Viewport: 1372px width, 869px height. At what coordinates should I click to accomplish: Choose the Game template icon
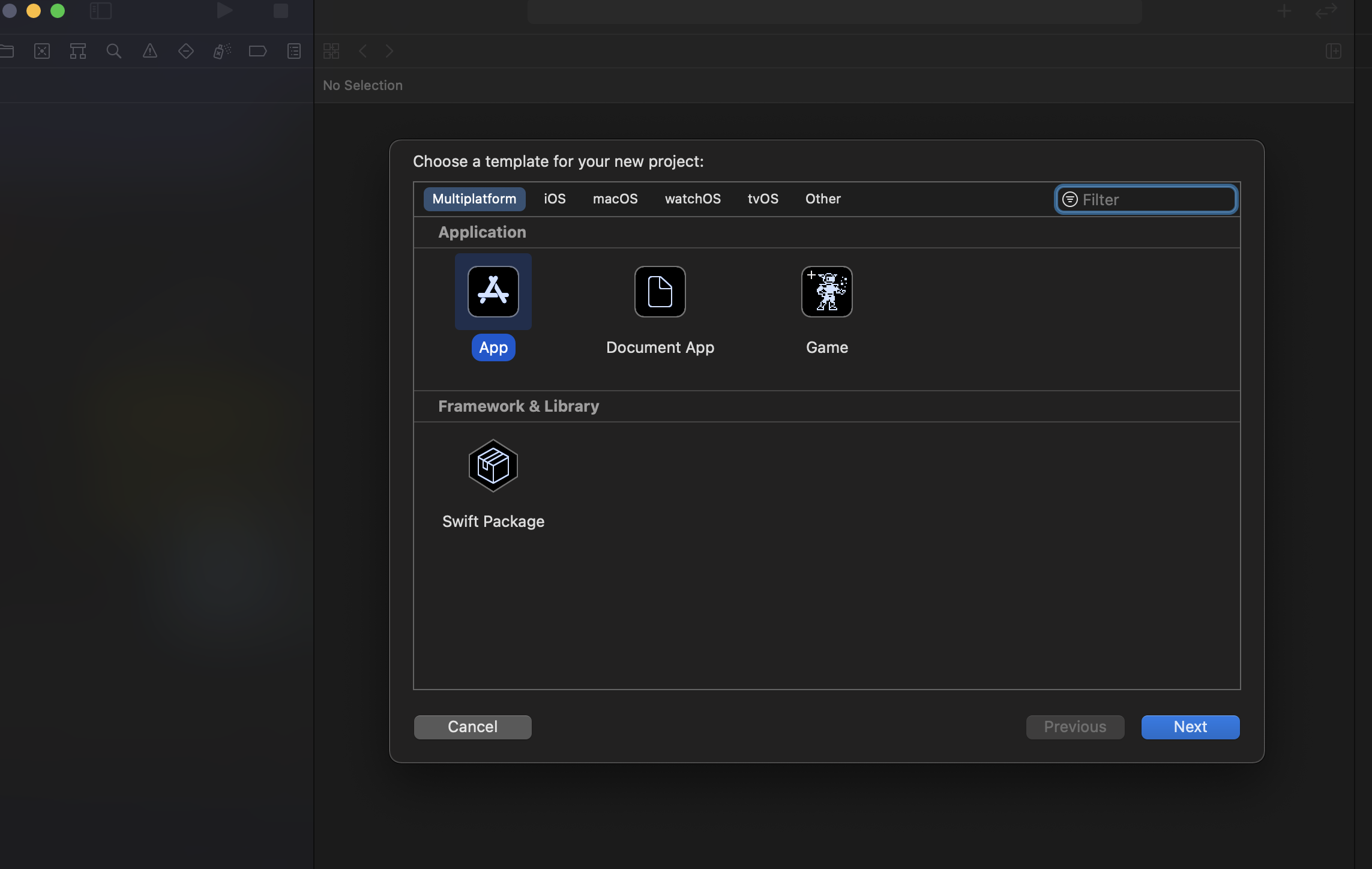click(x=826, y=292)
